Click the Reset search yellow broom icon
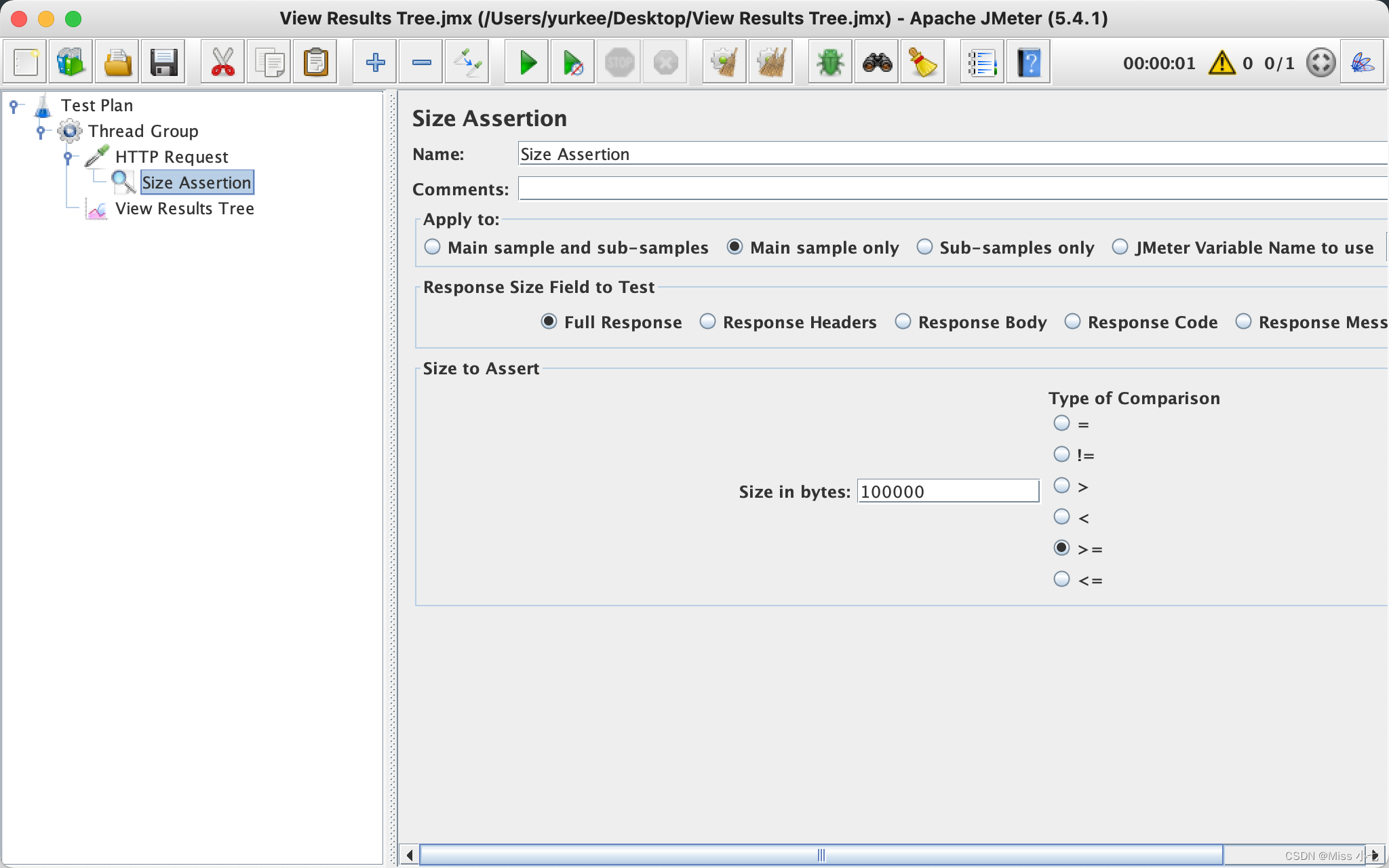Image resolution: width=1389 pixels, height=868 pixels. [923, 62]
